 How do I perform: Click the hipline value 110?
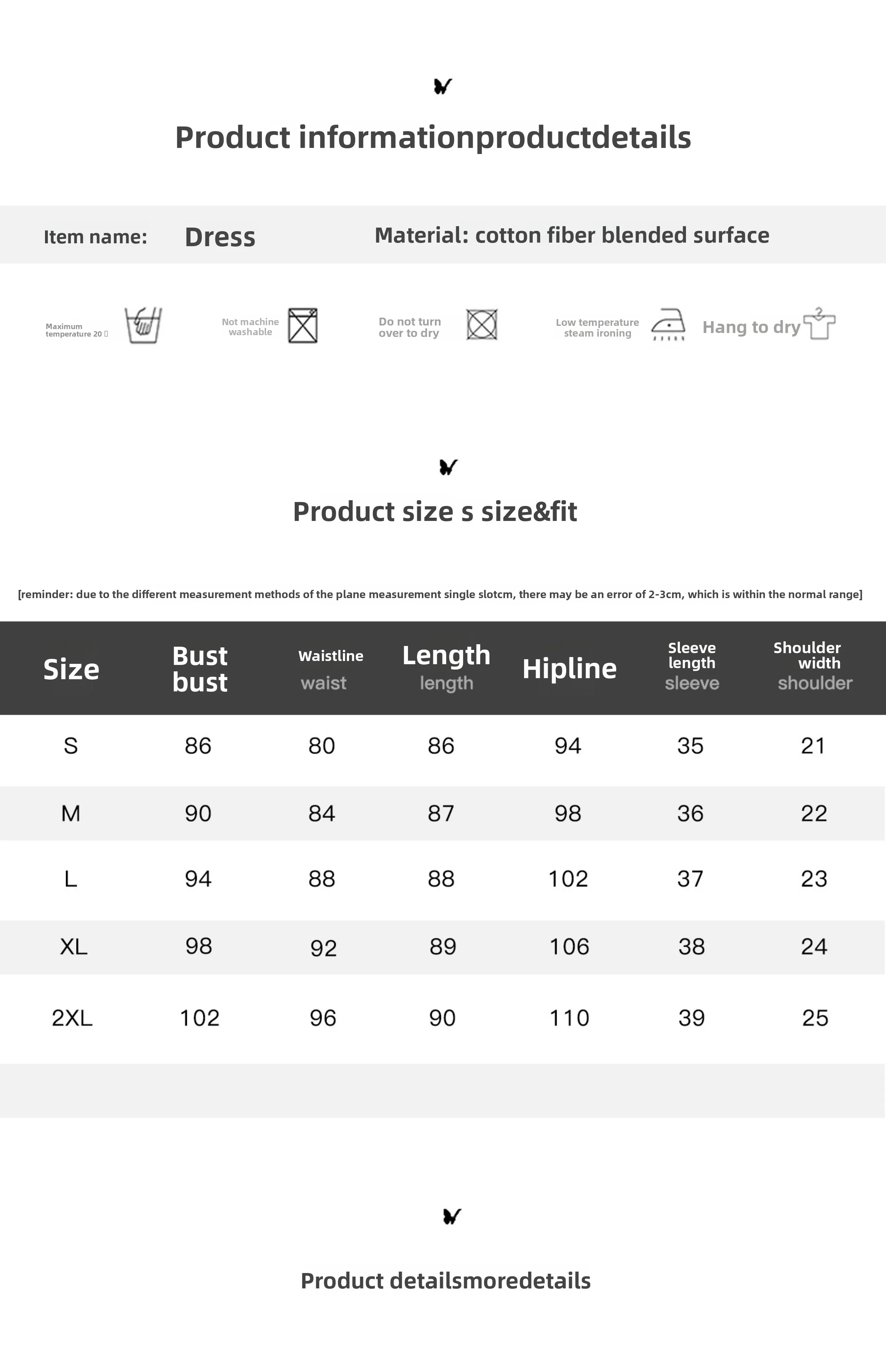569,1018
